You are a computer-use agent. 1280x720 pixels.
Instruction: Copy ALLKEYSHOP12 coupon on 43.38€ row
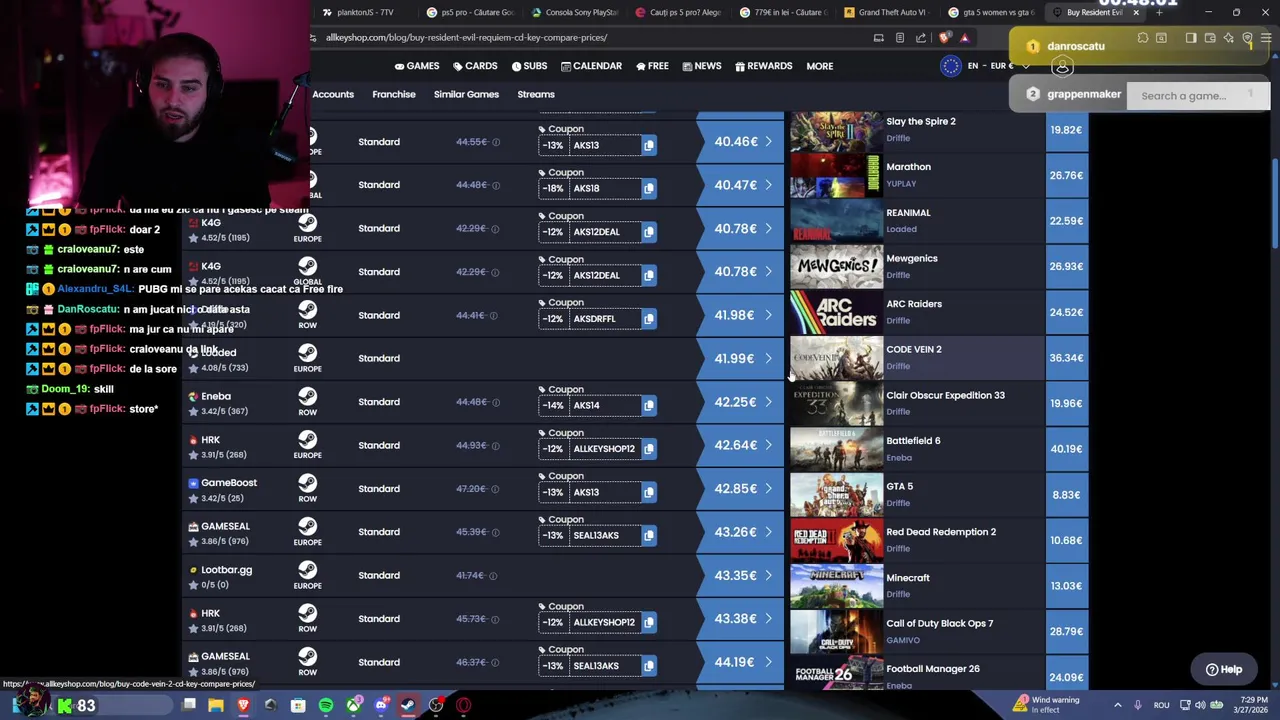point(648,622)
